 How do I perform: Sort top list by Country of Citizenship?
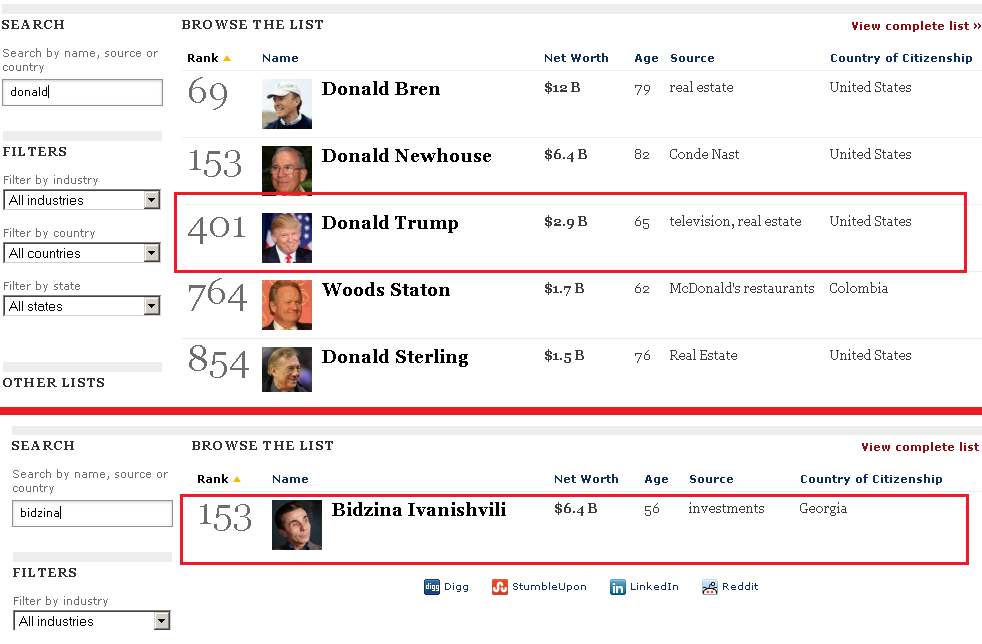(900, 58)
